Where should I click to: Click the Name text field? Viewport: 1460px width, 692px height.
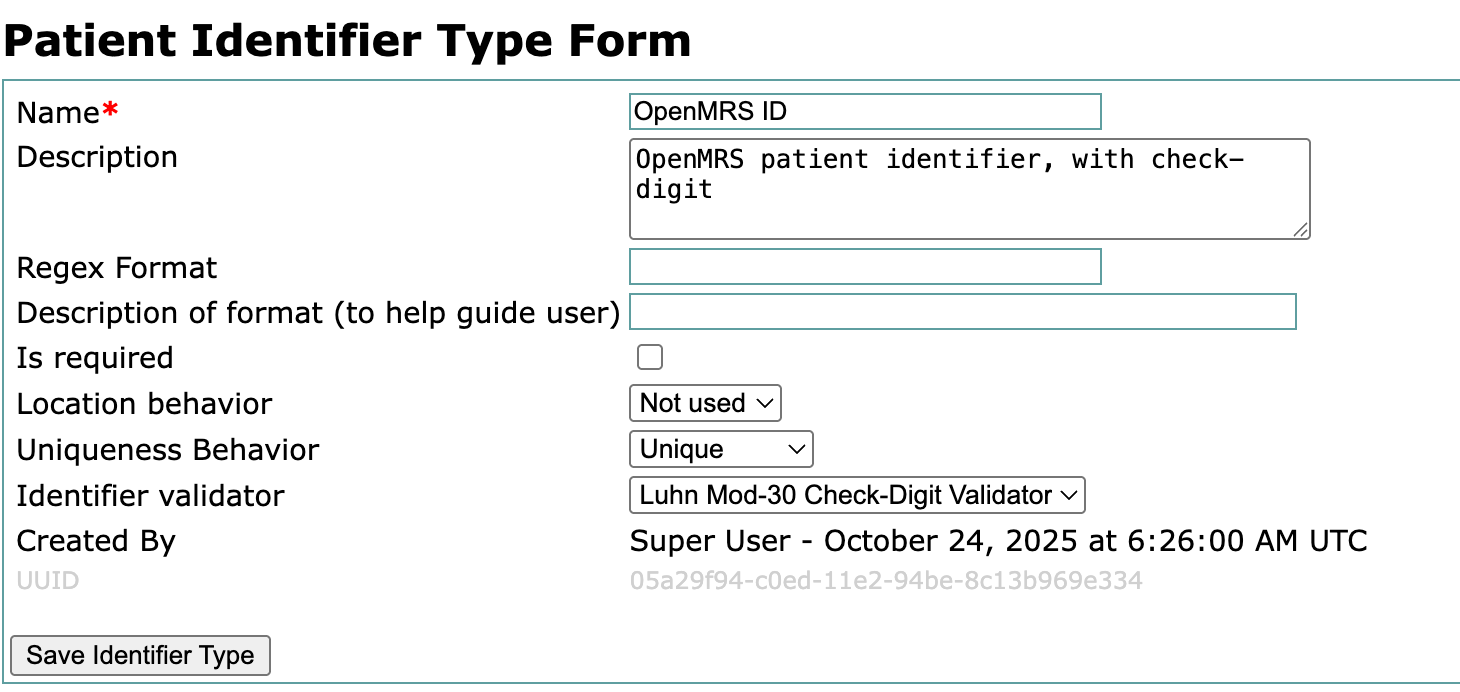coord(865,111)
